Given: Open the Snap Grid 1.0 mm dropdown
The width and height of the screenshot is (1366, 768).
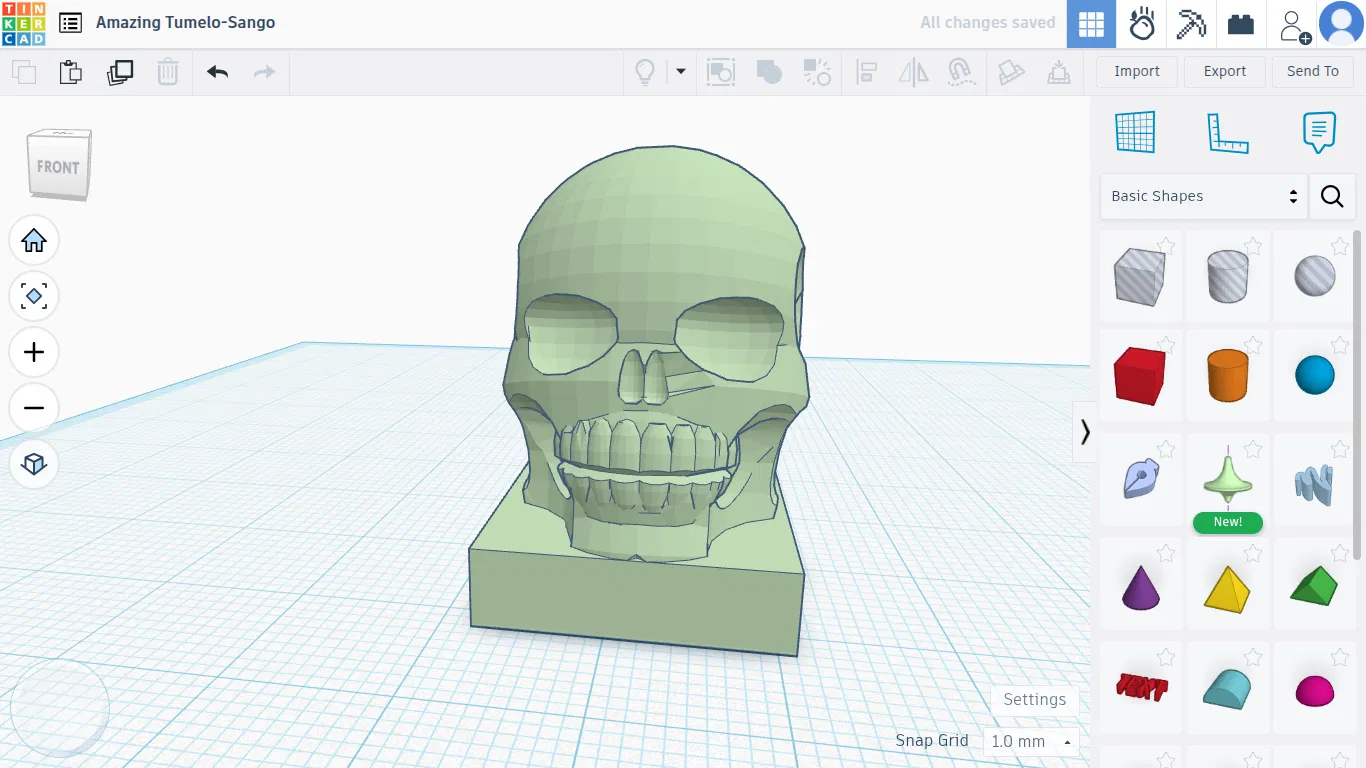Looking at the screenshot, I should [x=1030, y=741].
